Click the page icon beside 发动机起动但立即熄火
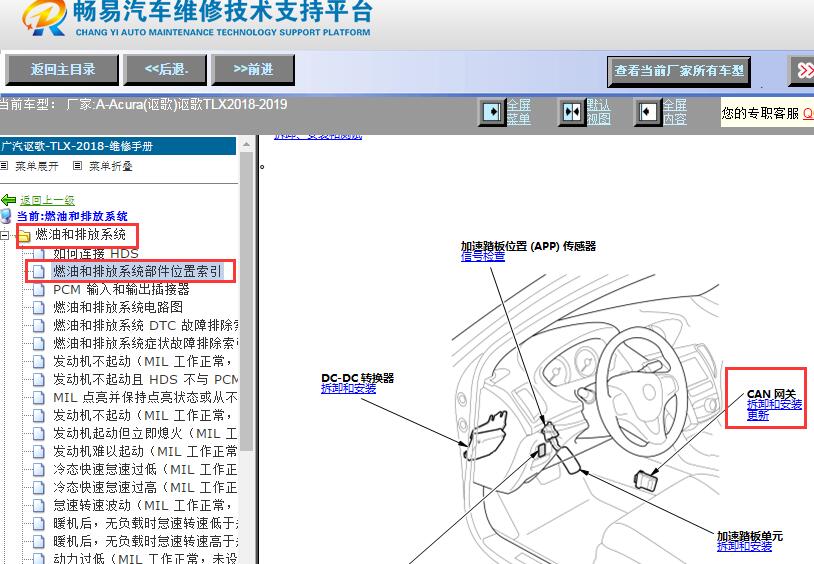 pos(39,434)
